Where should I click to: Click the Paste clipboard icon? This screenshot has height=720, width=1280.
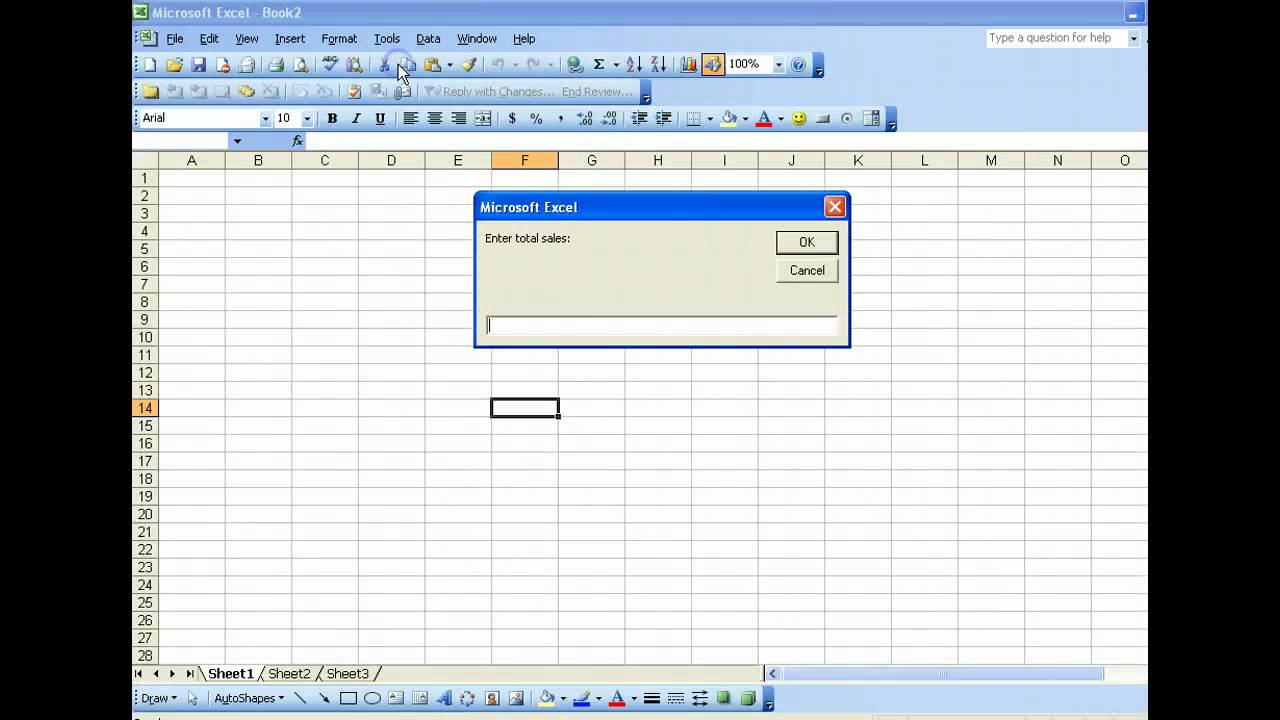(432, 65)
